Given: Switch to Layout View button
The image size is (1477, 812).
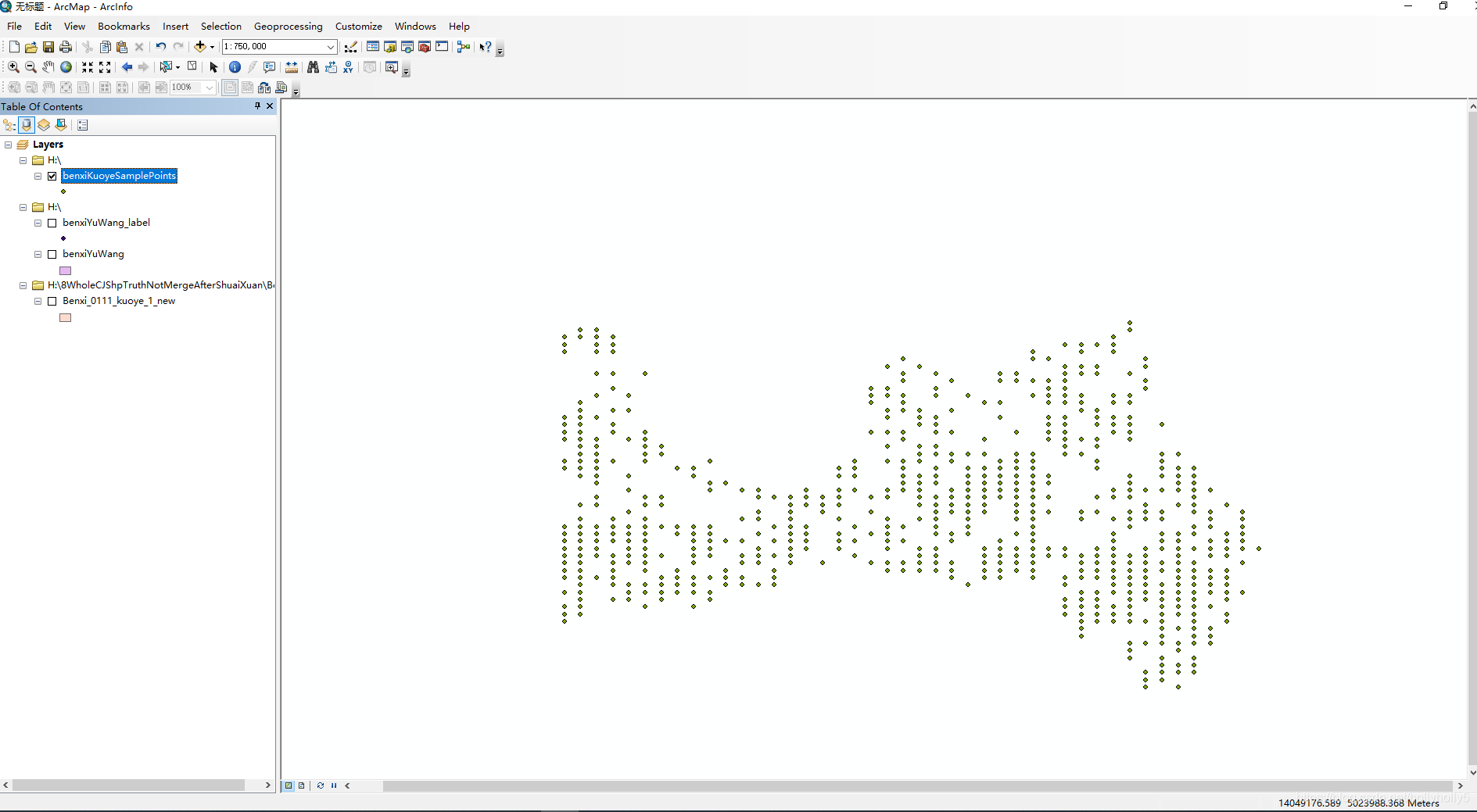Looking at the screenshot, I should pyautogui.click(x=302, y=785).
